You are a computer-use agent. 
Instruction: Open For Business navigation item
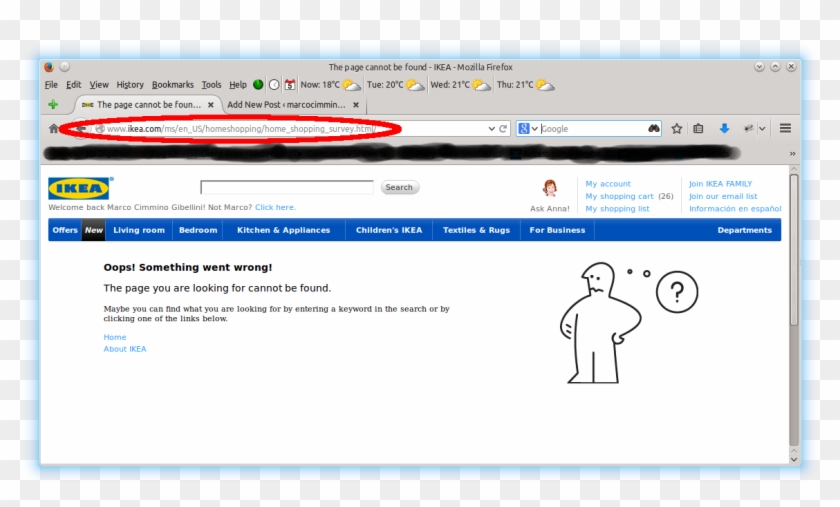pyautogui.click(x=557, y=230)
